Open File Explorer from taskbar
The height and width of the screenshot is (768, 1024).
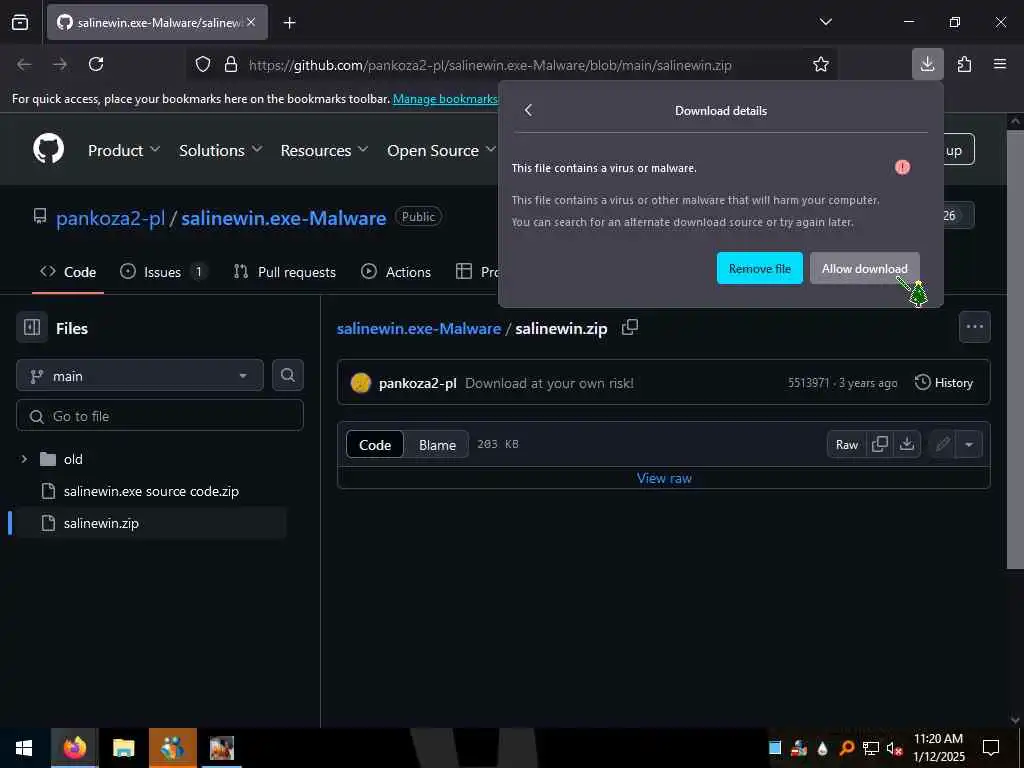tap(123, 748)
